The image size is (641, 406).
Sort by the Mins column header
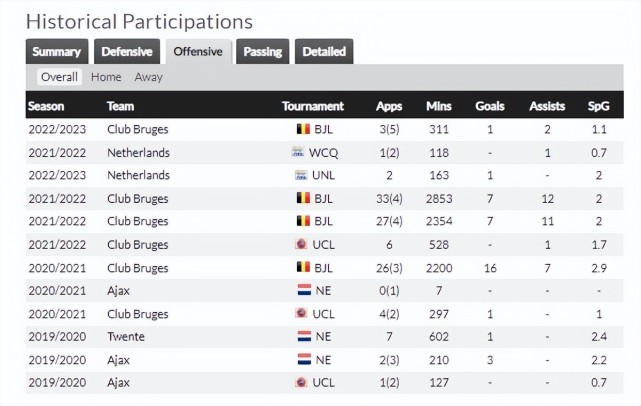(x=439, y=106)
